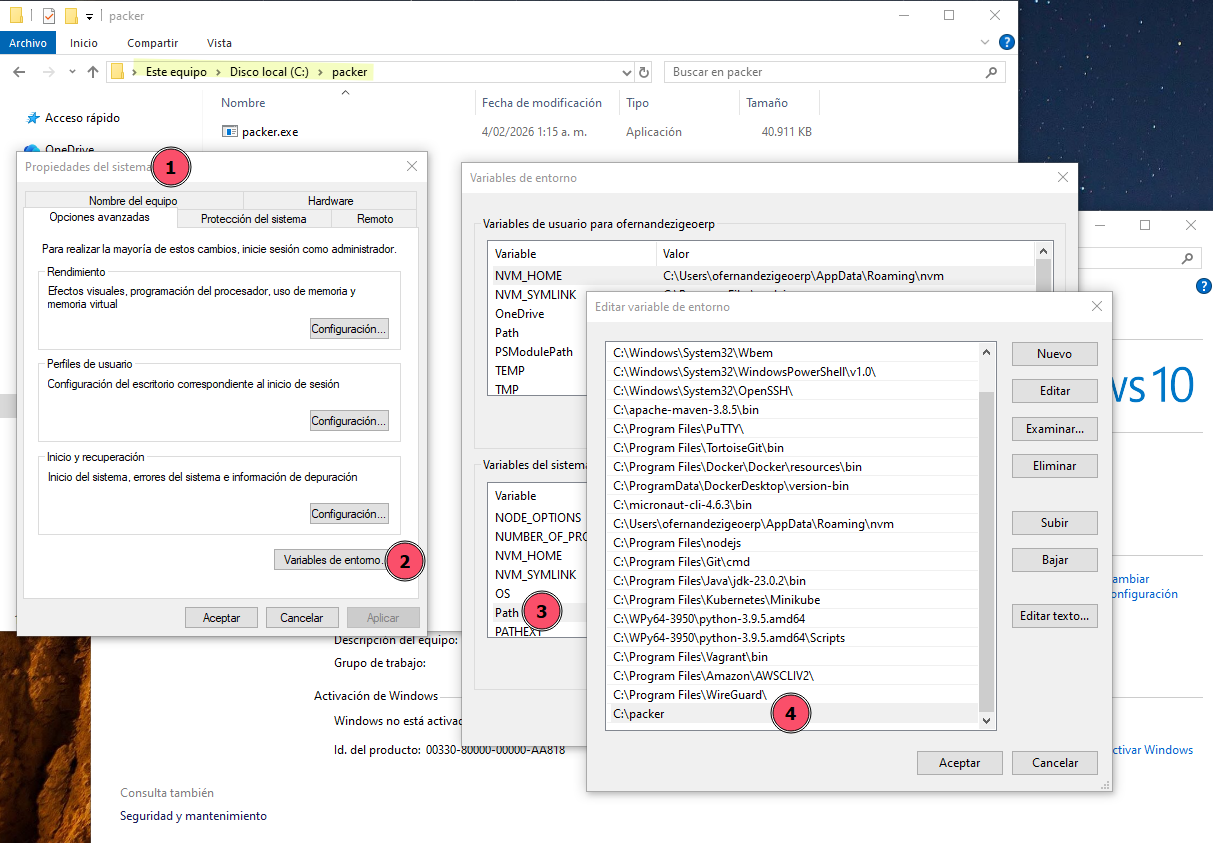
Task: Collapse the ribbon with the chevron near help
Action: [983, 42]
